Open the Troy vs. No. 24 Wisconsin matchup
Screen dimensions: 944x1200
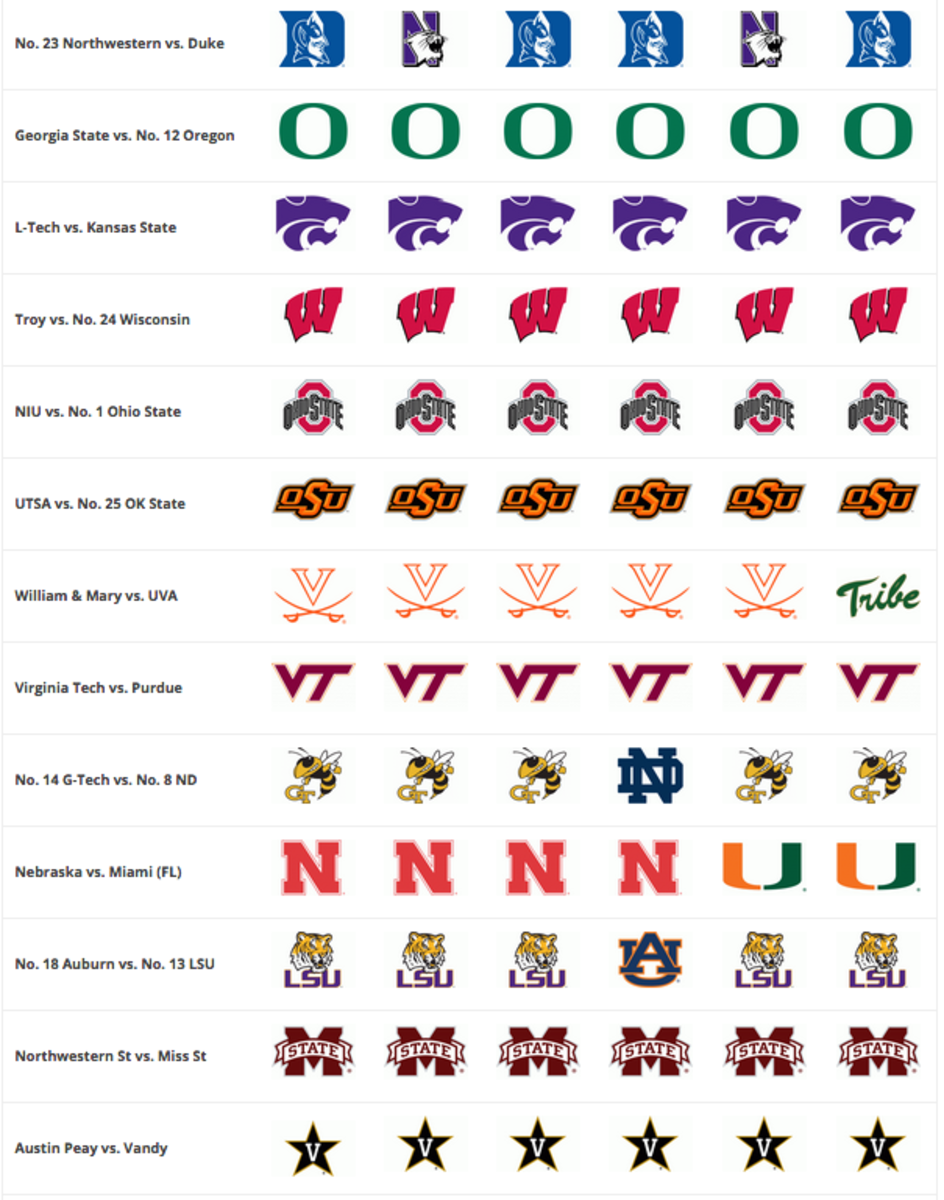click(102, 320)
